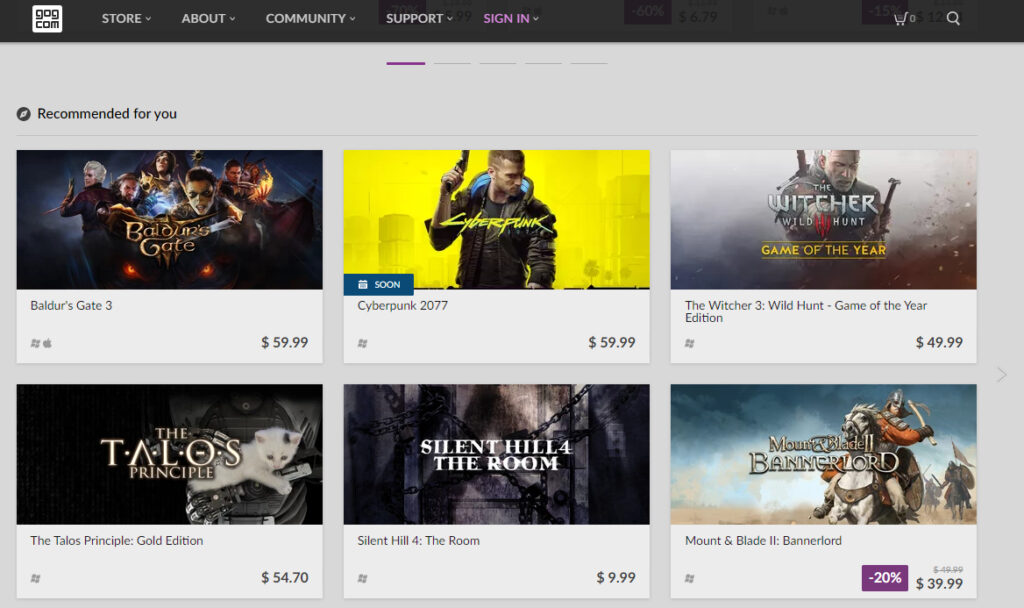This screenshot has height=608, width=1024.
Task: Open the Community dropdown menu
Action: (310, 18)
